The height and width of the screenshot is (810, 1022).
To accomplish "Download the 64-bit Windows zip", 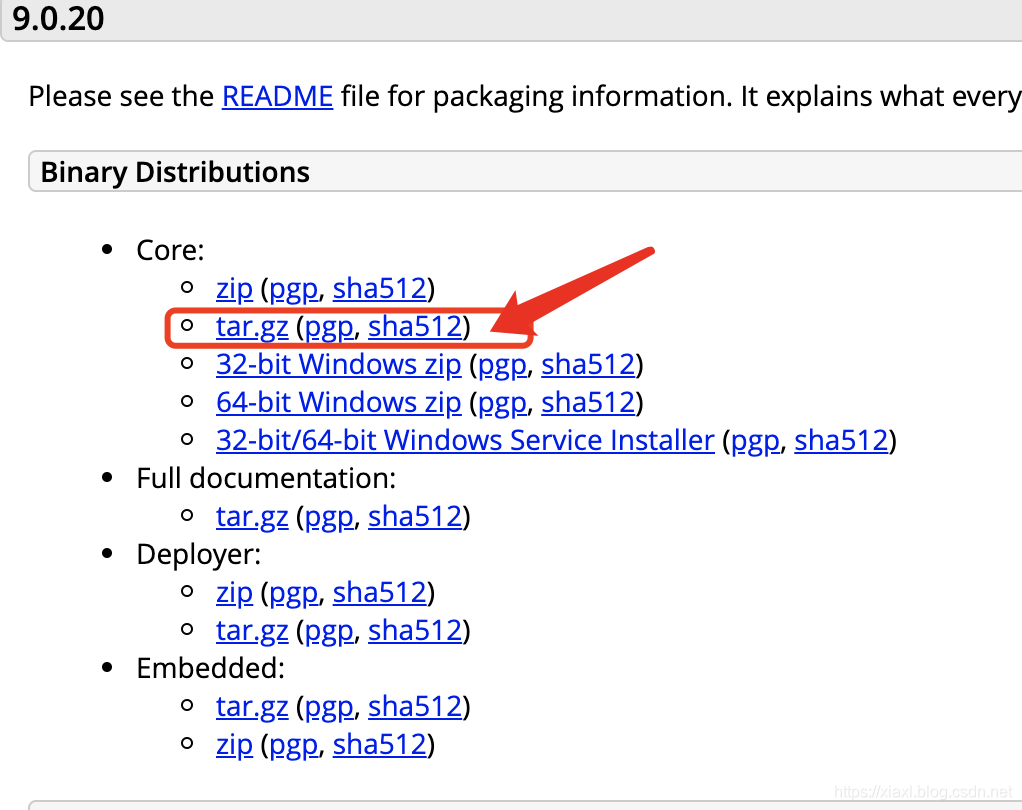I will 338,402.
